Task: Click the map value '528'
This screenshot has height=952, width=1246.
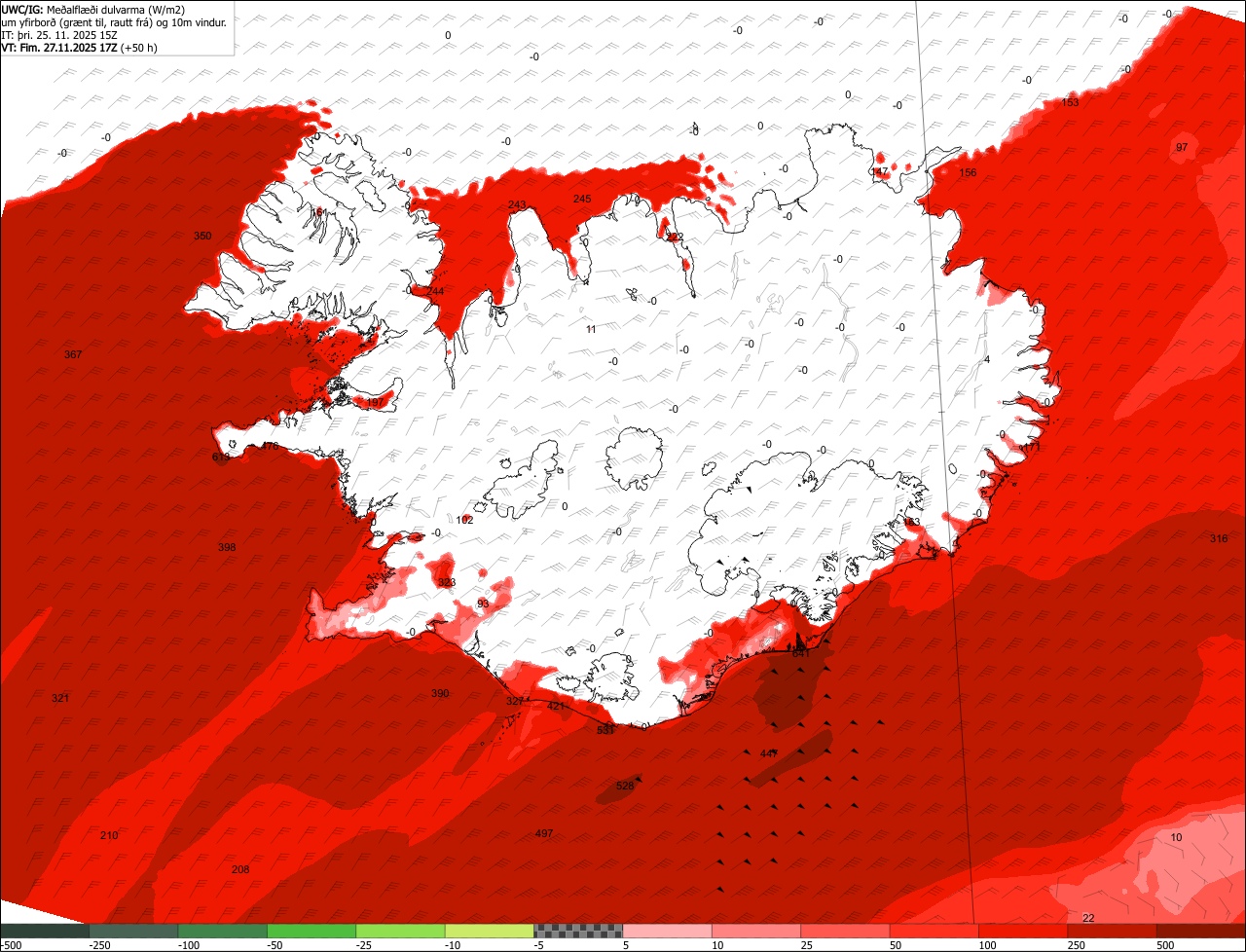Action: [x=625, y=785]
